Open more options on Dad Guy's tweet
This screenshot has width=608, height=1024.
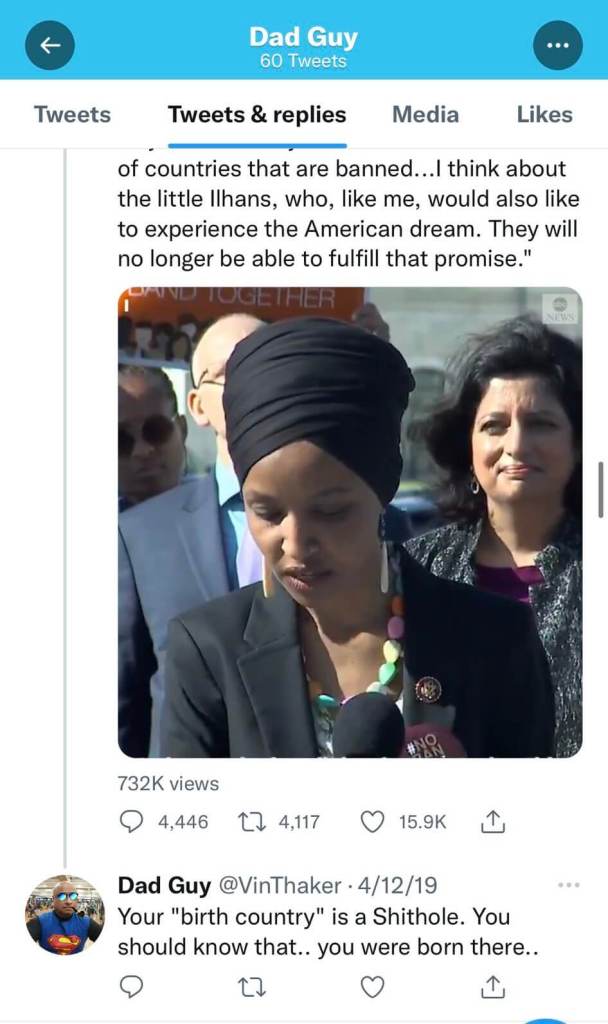pos(569,885)
